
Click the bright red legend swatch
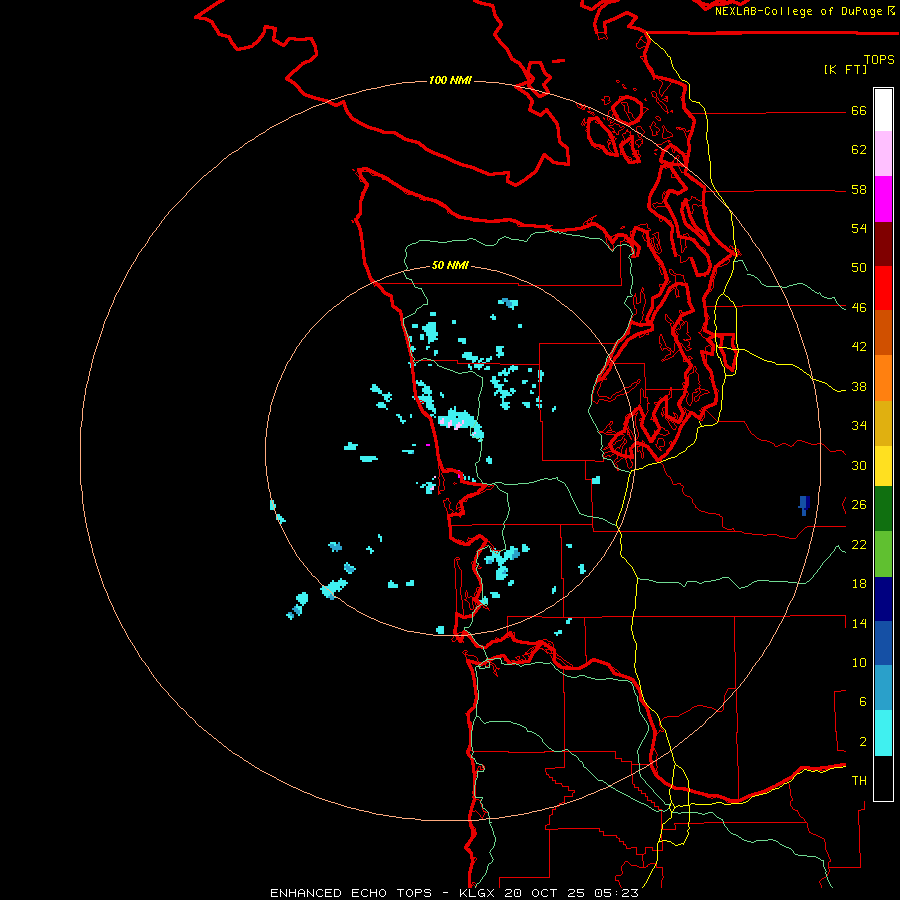pyautogui.click(x=883, y=288)
